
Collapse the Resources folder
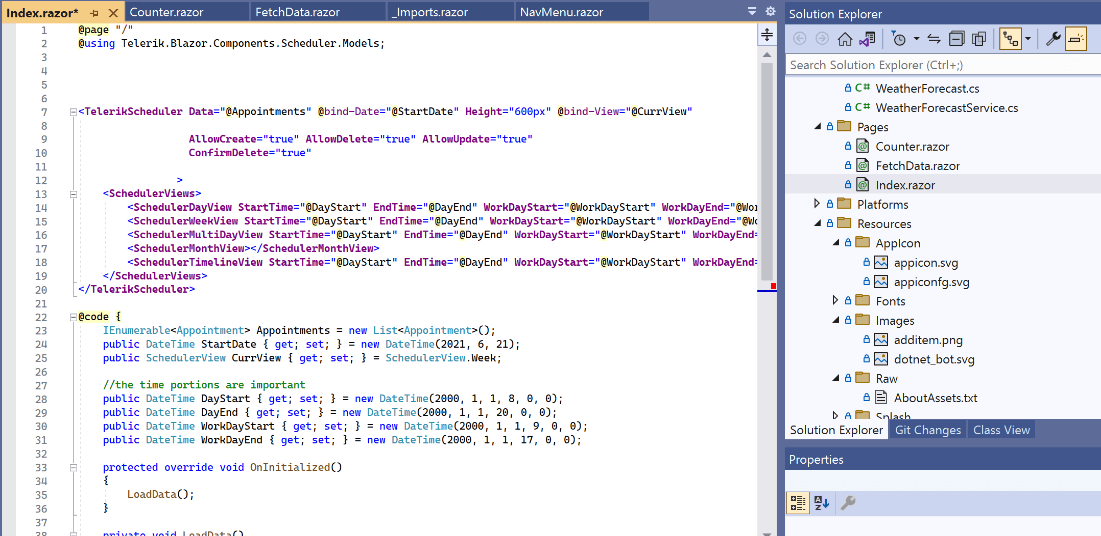(817, 223)
